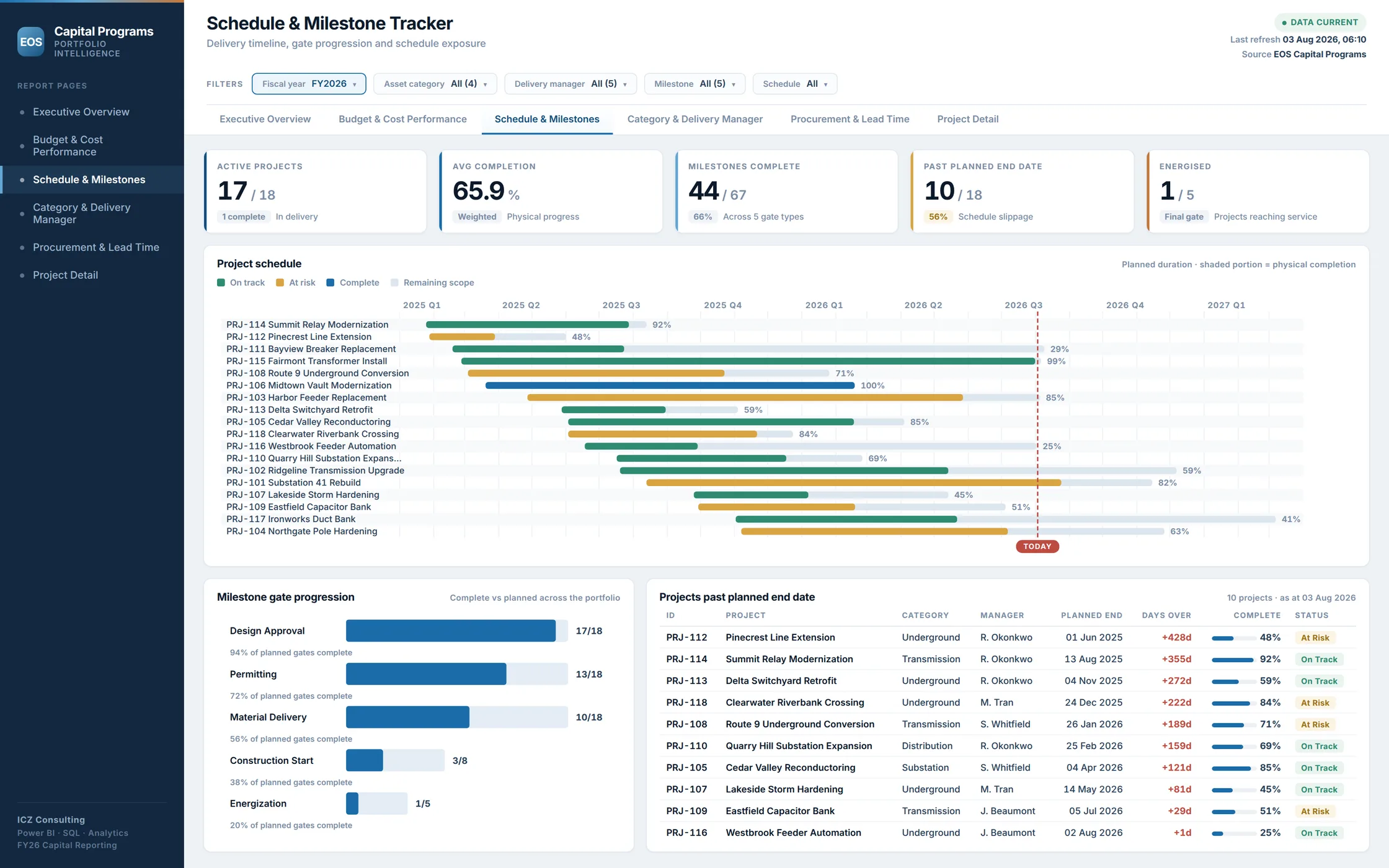
Task: Select the Avg Completion KPI card
Action: click(x=551, y=192)
